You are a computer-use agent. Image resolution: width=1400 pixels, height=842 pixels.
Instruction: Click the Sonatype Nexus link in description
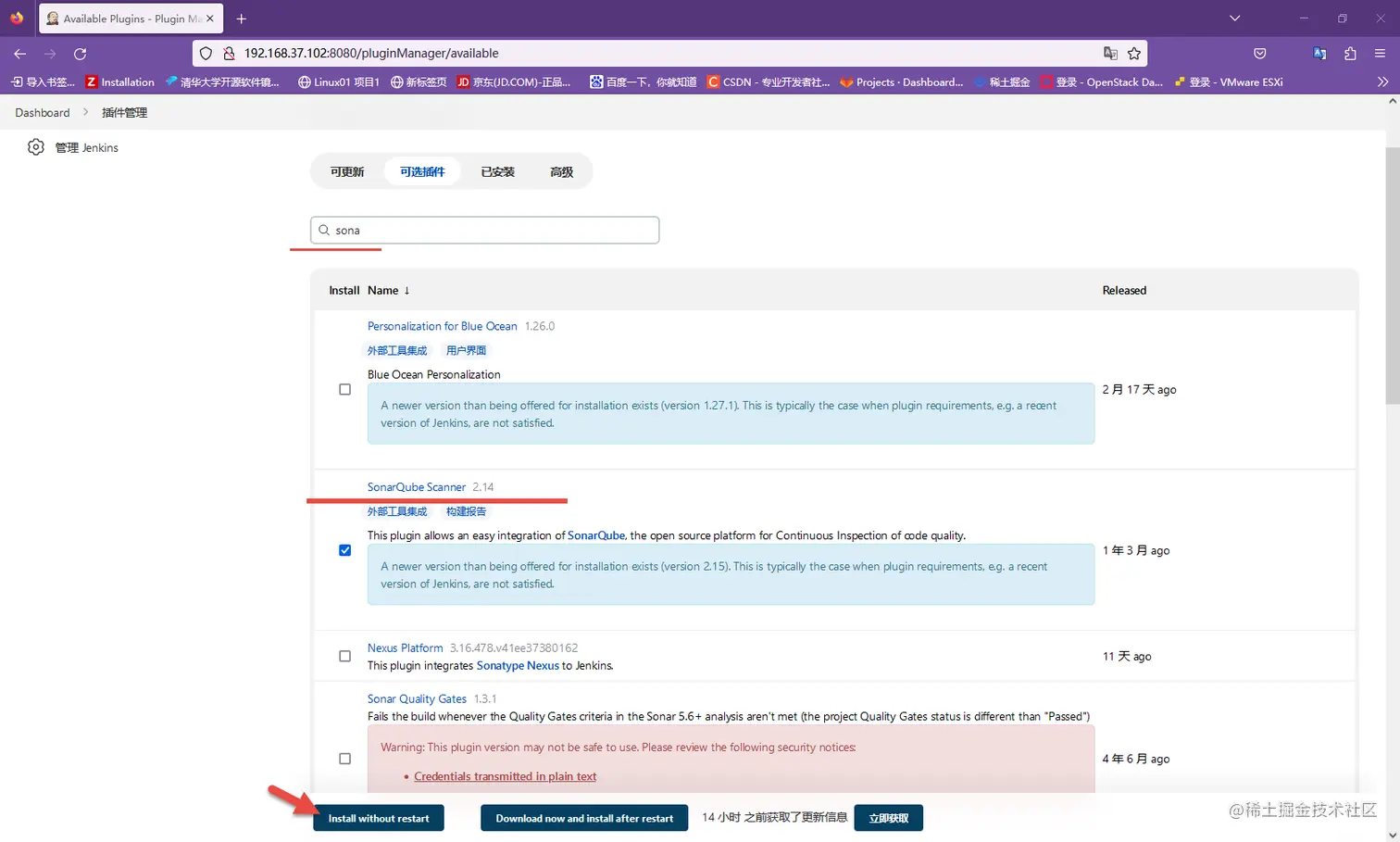[518, 665]
